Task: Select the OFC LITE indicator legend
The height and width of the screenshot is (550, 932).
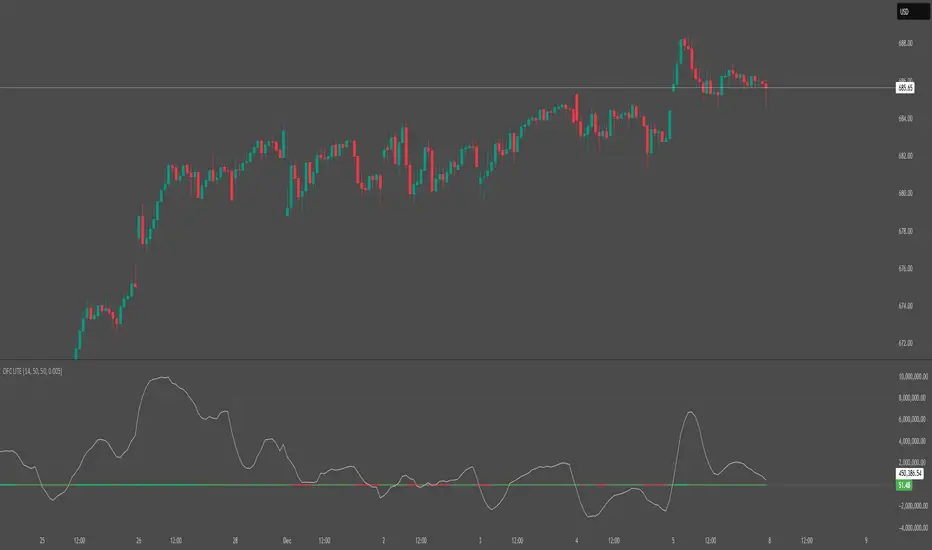Action: [x=32, y=371]
